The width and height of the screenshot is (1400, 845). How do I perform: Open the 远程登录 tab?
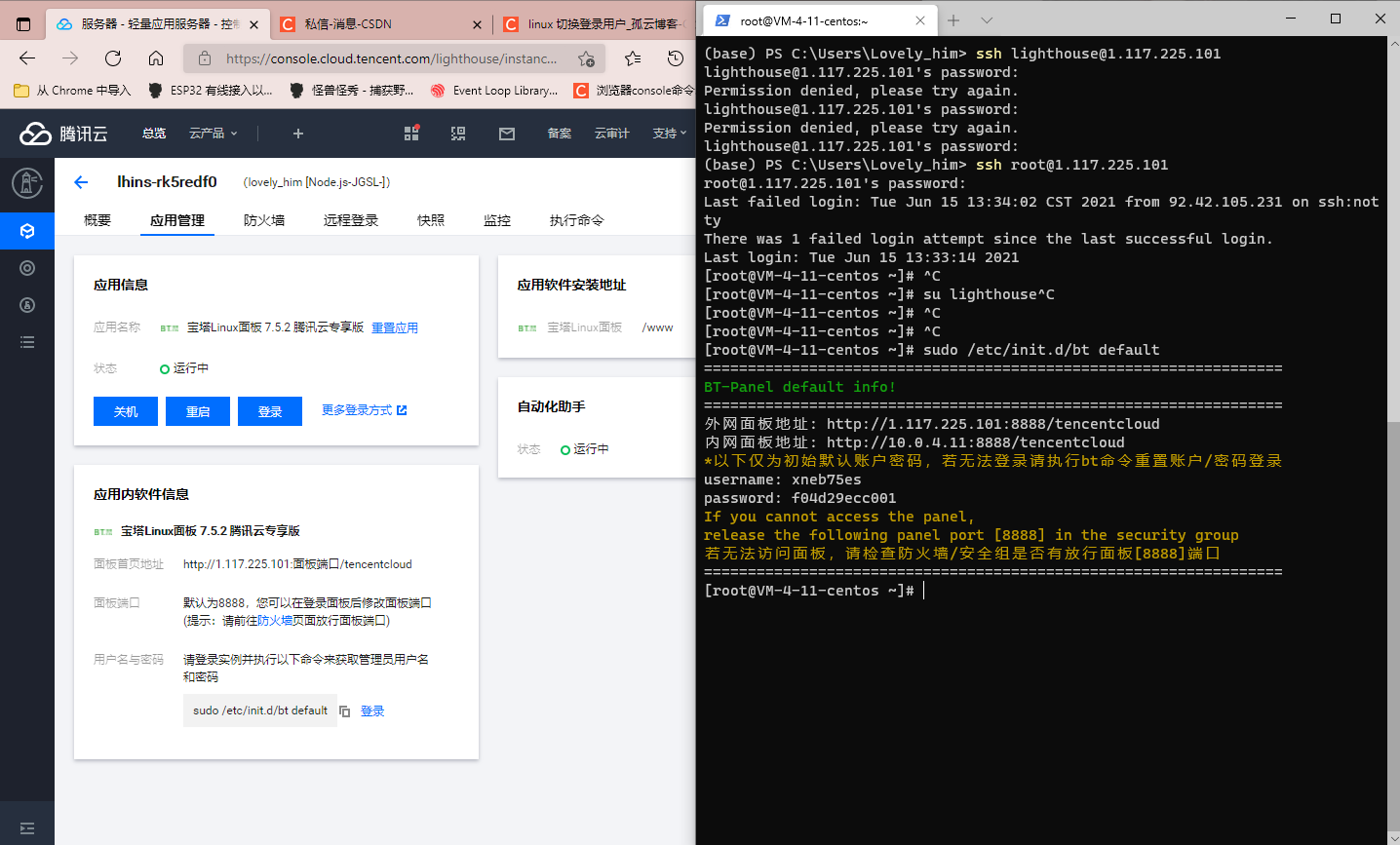point(351,220)
